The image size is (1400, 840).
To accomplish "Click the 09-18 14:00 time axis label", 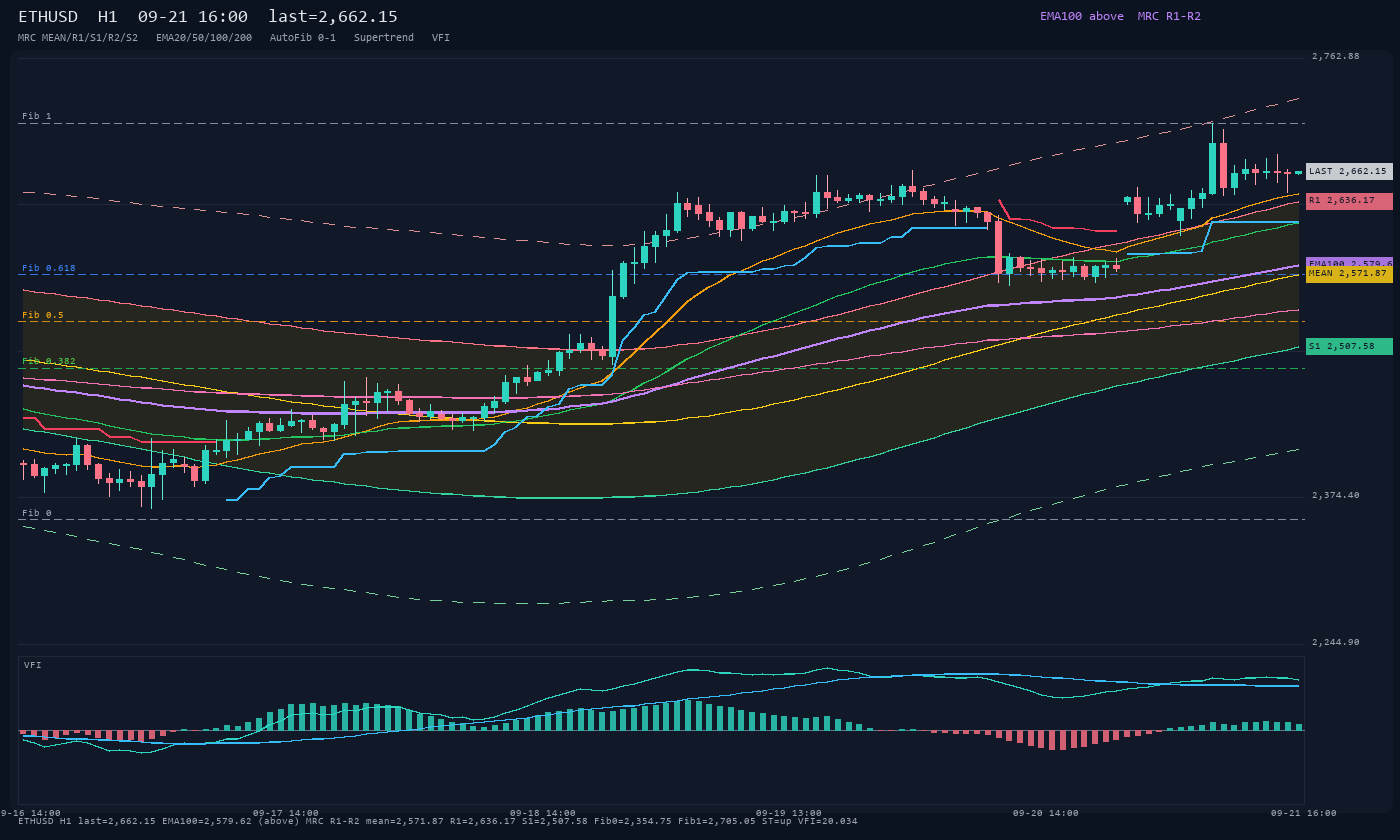I will (x=543, y=813).
